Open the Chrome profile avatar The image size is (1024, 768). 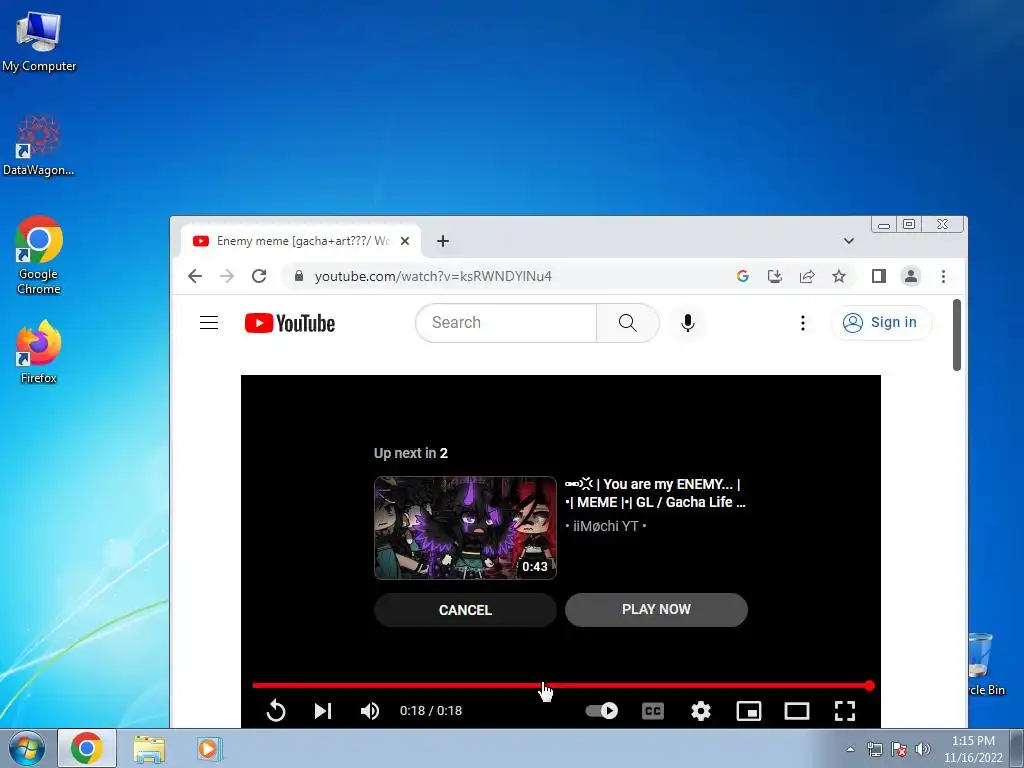tap(911, 276)
